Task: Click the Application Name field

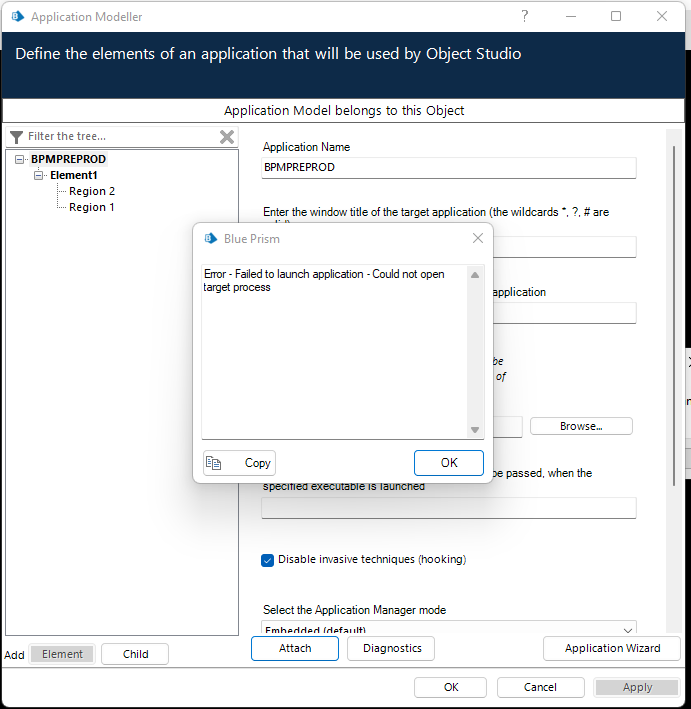Action: [449, 167]
